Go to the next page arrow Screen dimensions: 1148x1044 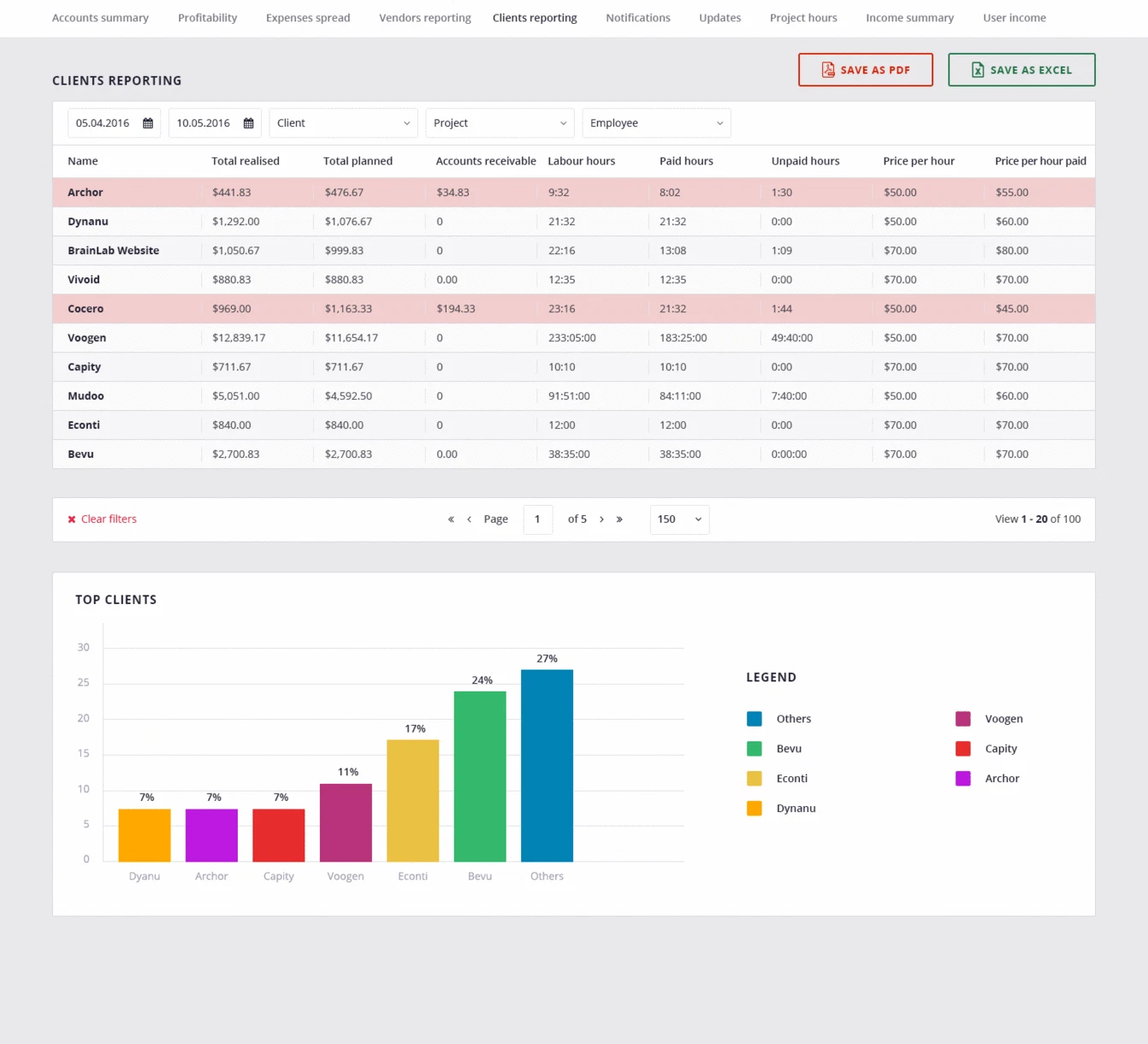[601, 519]
